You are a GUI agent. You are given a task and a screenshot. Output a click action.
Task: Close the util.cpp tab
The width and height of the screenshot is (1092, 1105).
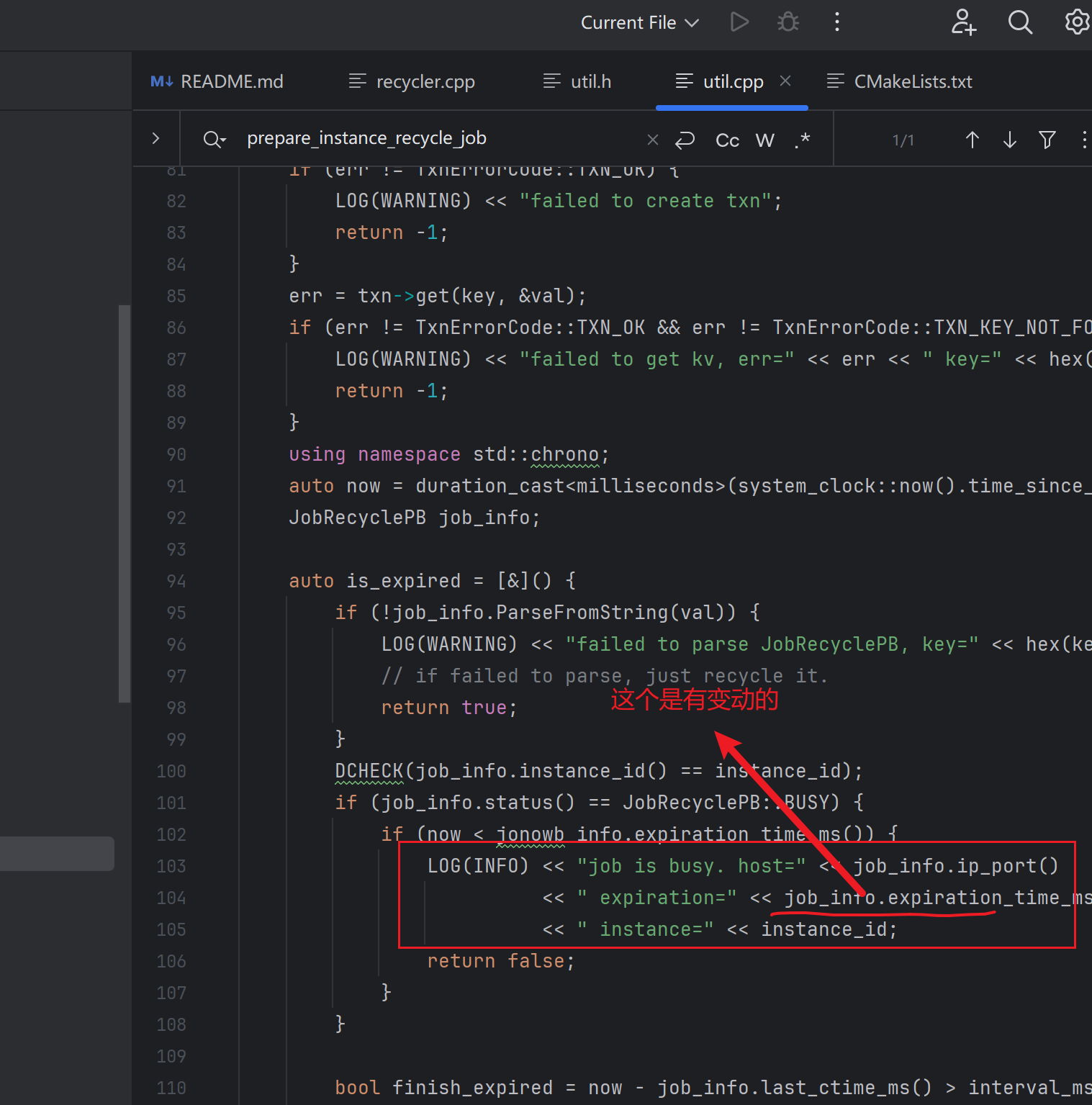(785, 81)
